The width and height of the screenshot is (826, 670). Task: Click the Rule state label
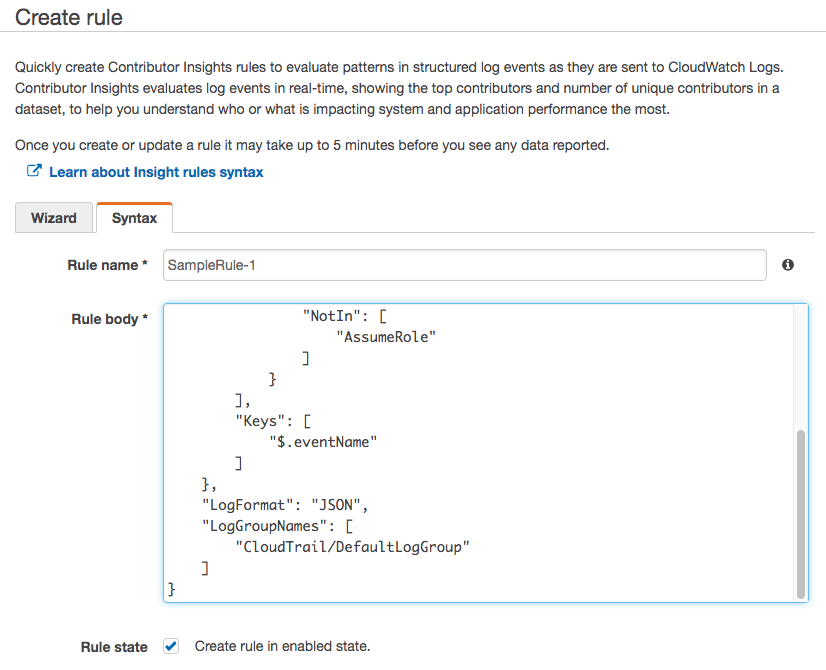113,647
